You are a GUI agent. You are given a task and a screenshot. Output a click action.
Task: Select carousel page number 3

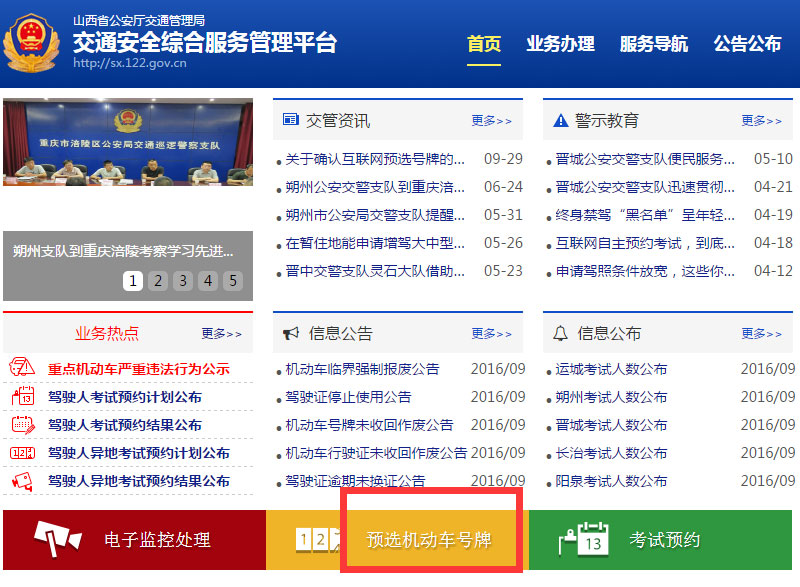182,281
